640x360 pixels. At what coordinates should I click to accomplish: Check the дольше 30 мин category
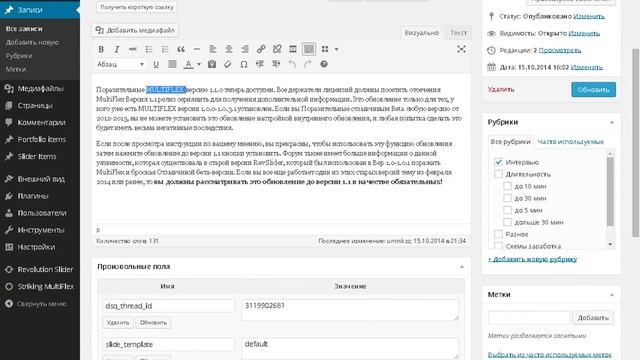[x=507, y=222]
